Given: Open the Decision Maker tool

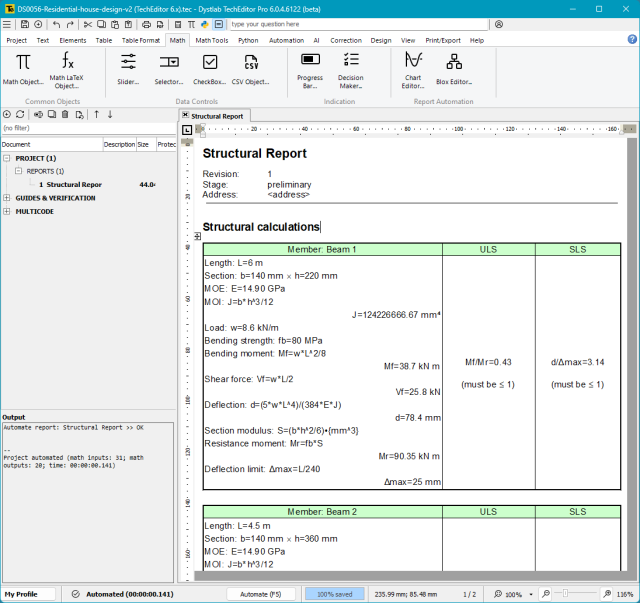Looking at the screenshot, I should tap(351, 70).
